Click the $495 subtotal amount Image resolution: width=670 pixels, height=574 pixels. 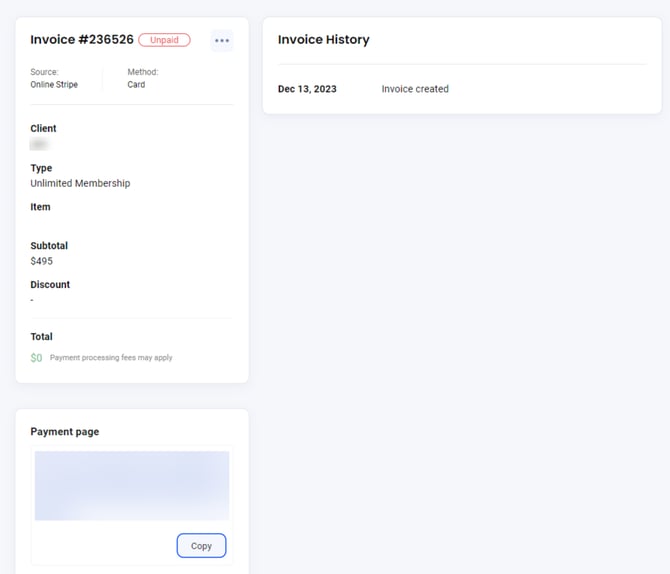click(41, 261)
